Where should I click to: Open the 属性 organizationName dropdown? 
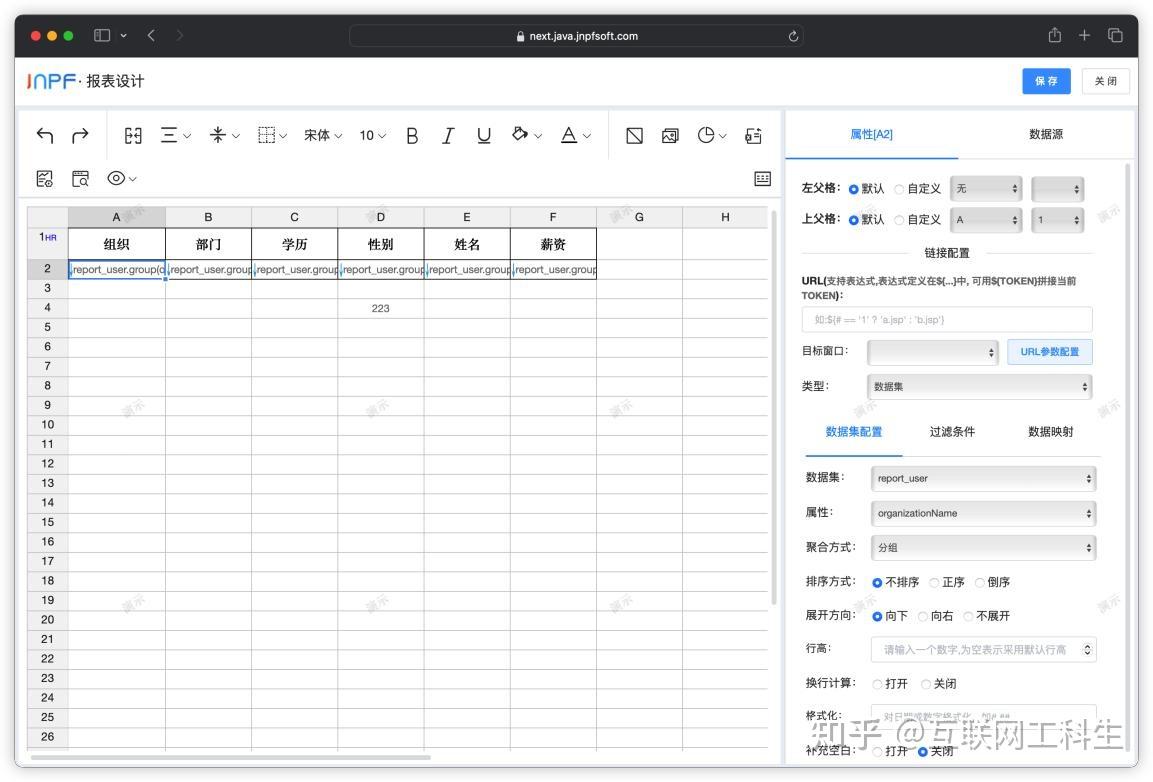(983, 513)
